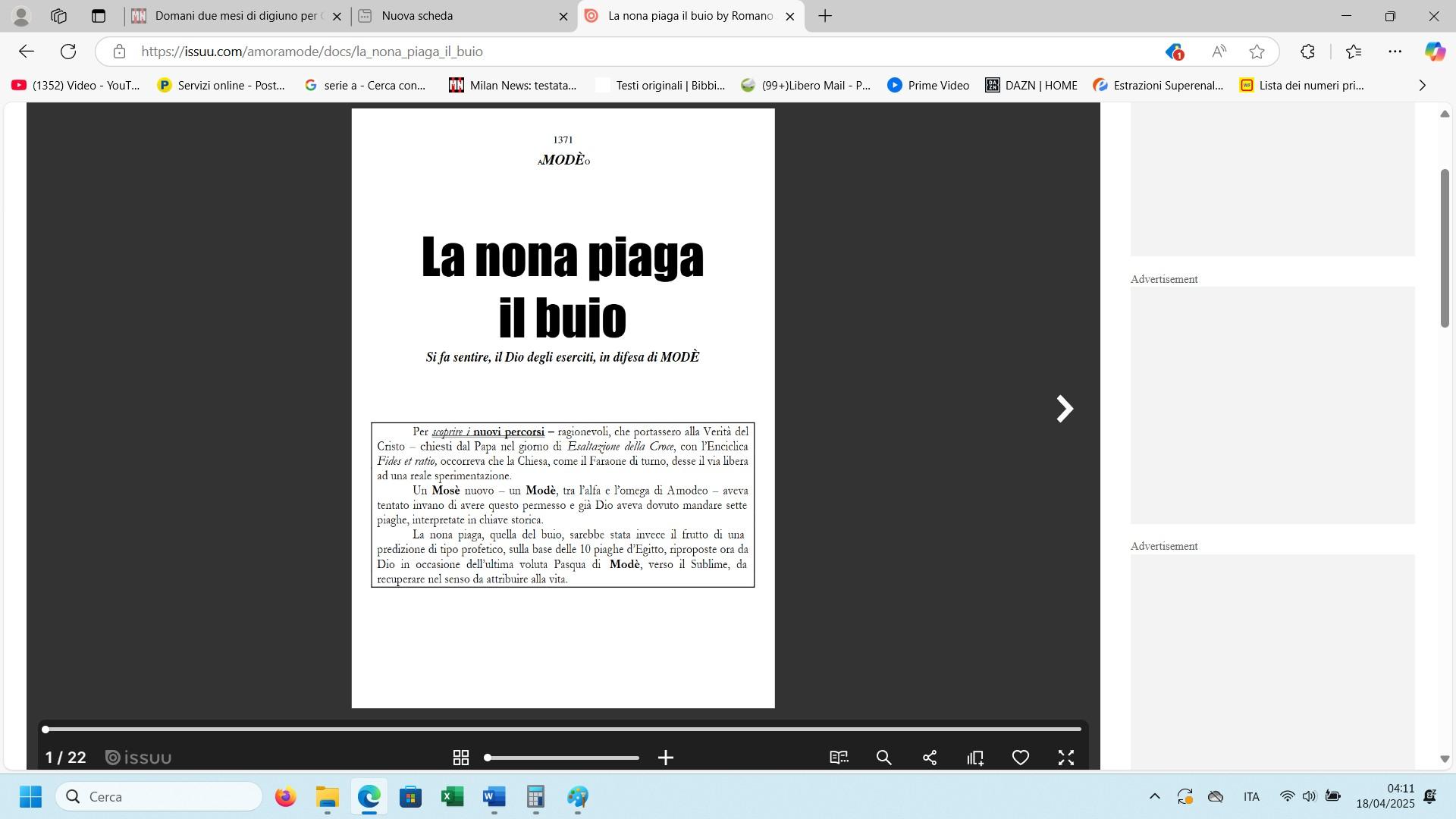The height and width of the screenshot is (819, 1456).
Task: Click the issuu zoom level slider
Action: [561, 758]
